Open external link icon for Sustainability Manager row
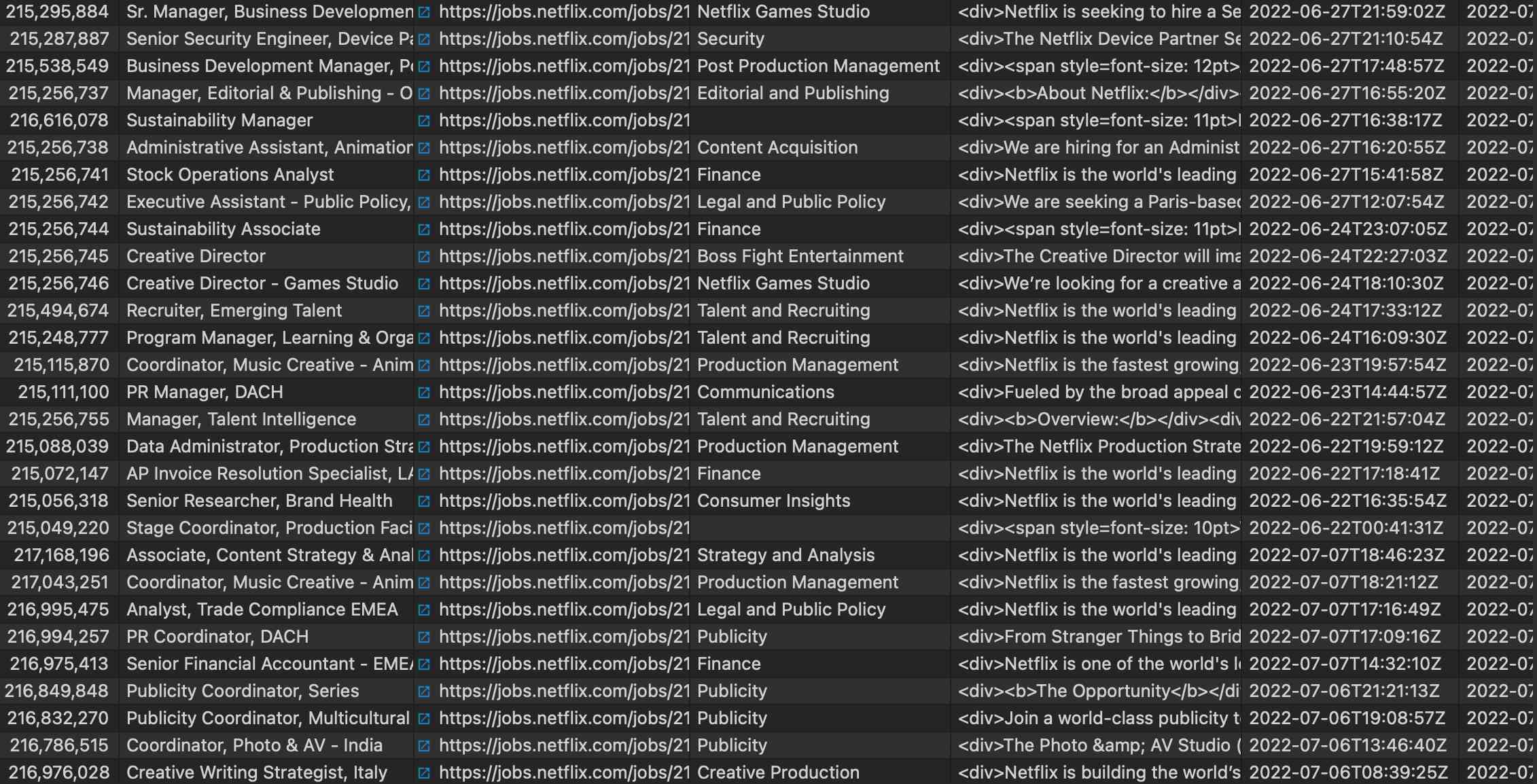 424,121
